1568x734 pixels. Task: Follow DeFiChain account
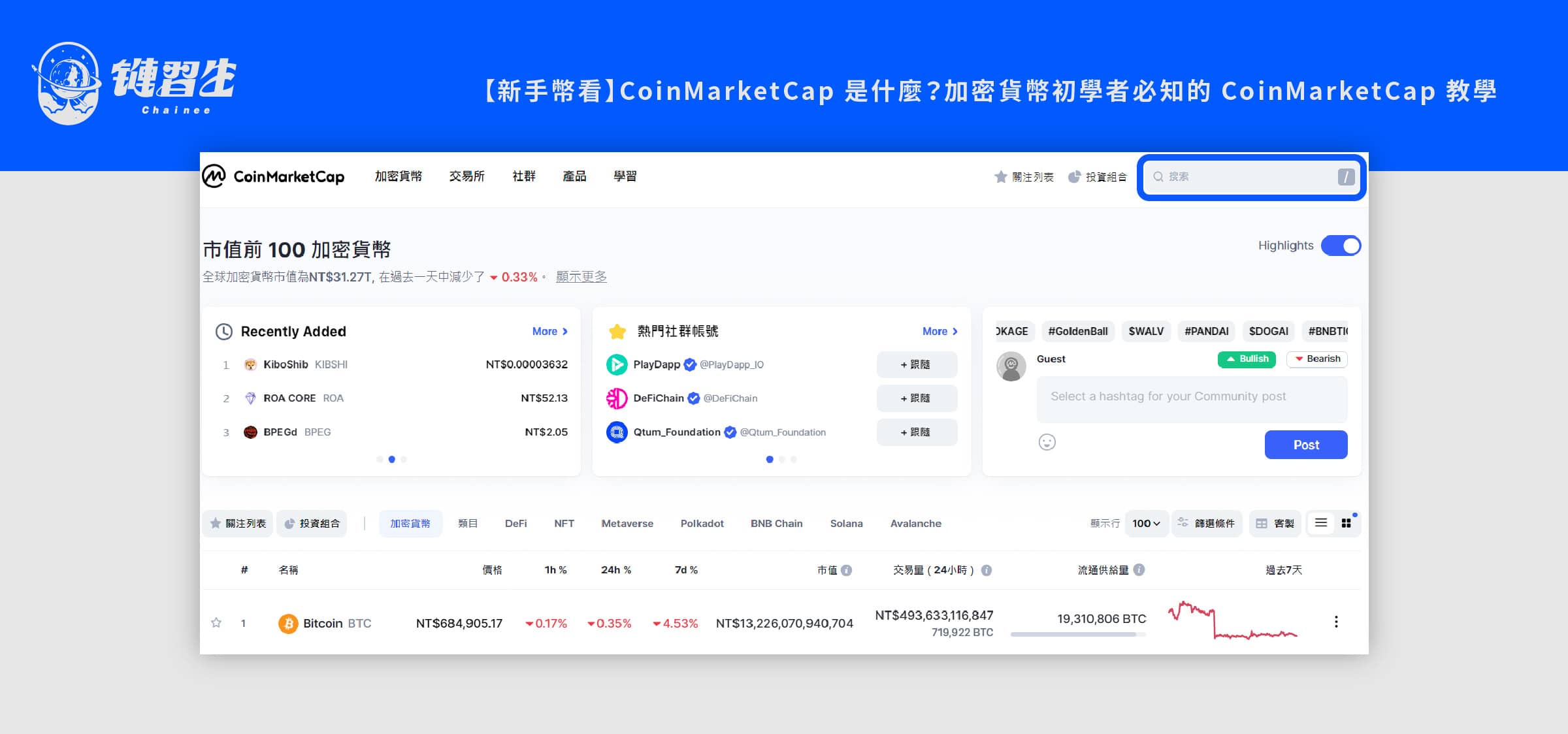(x=917, y=398)
